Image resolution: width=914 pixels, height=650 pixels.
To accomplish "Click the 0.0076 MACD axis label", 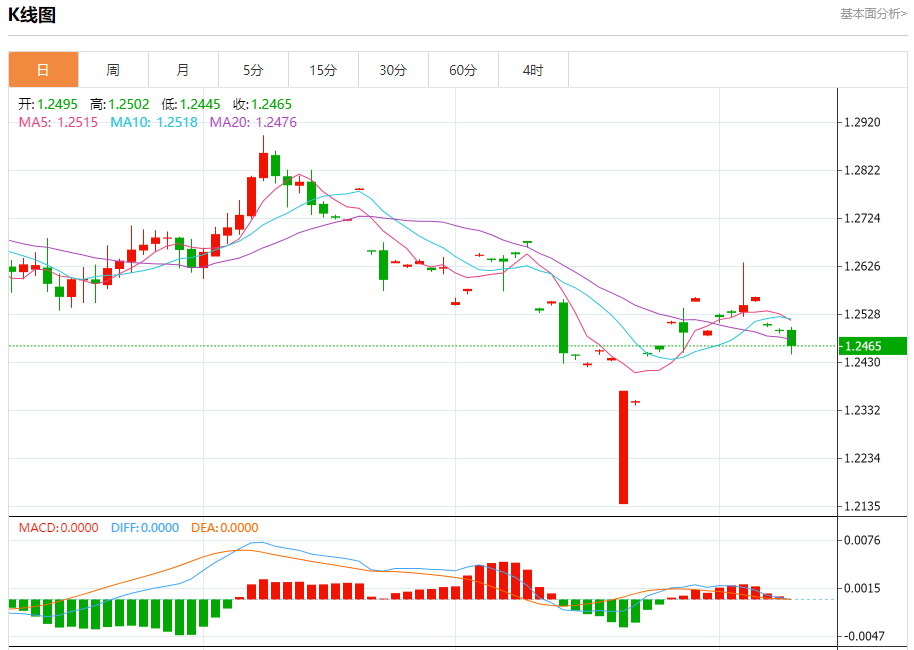I will [862, 540].
